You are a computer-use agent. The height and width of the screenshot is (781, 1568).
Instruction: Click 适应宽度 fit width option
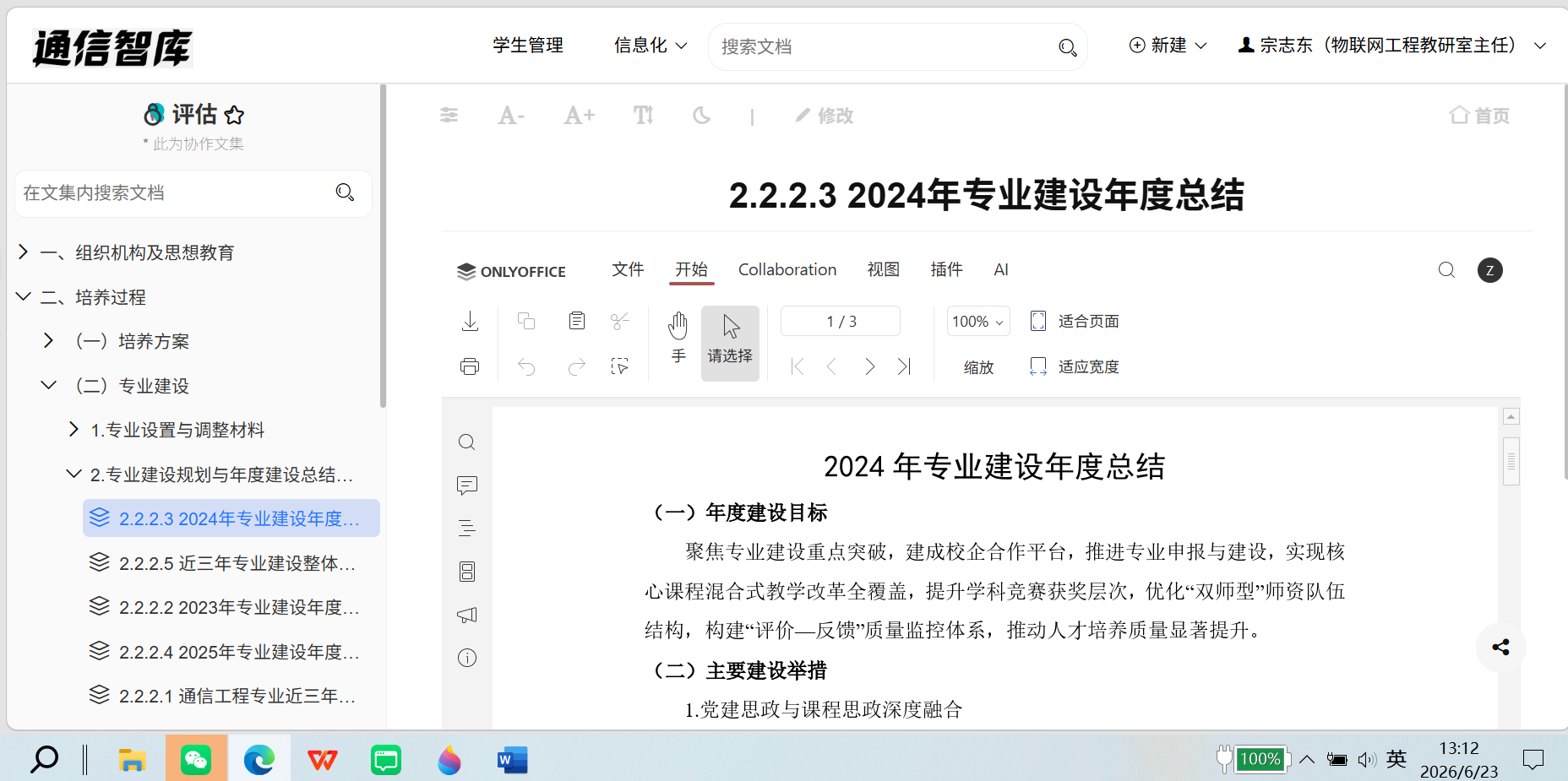1075,366
